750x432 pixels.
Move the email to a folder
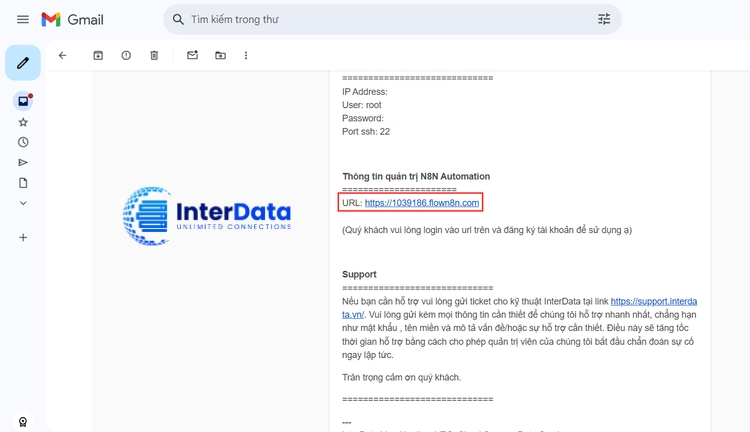(x=221, y=55)
